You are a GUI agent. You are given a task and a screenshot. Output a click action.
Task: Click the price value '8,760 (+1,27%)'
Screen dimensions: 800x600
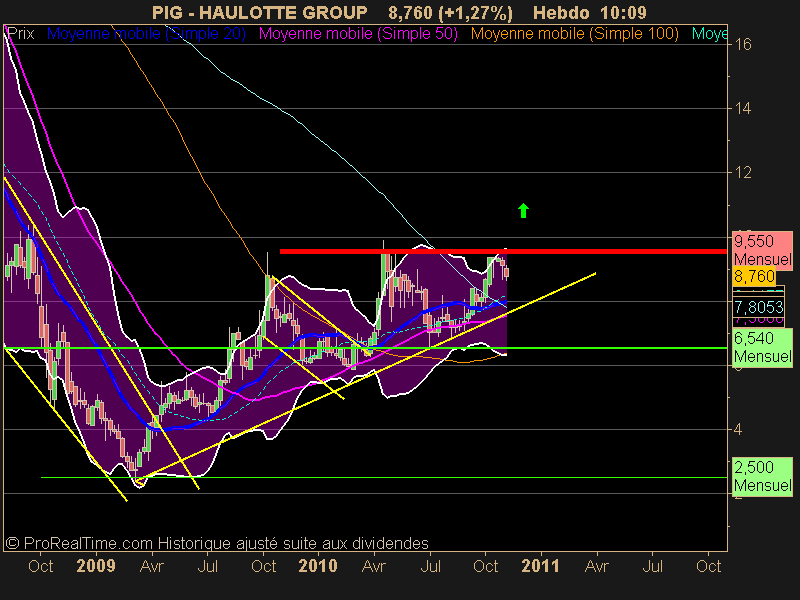tap(450, 13)
